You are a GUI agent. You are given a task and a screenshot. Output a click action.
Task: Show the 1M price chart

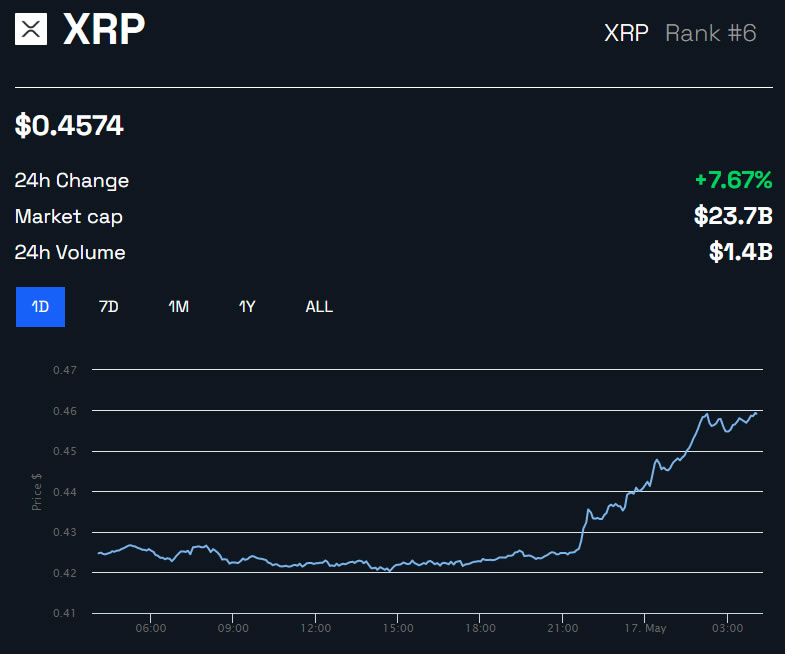178,307
